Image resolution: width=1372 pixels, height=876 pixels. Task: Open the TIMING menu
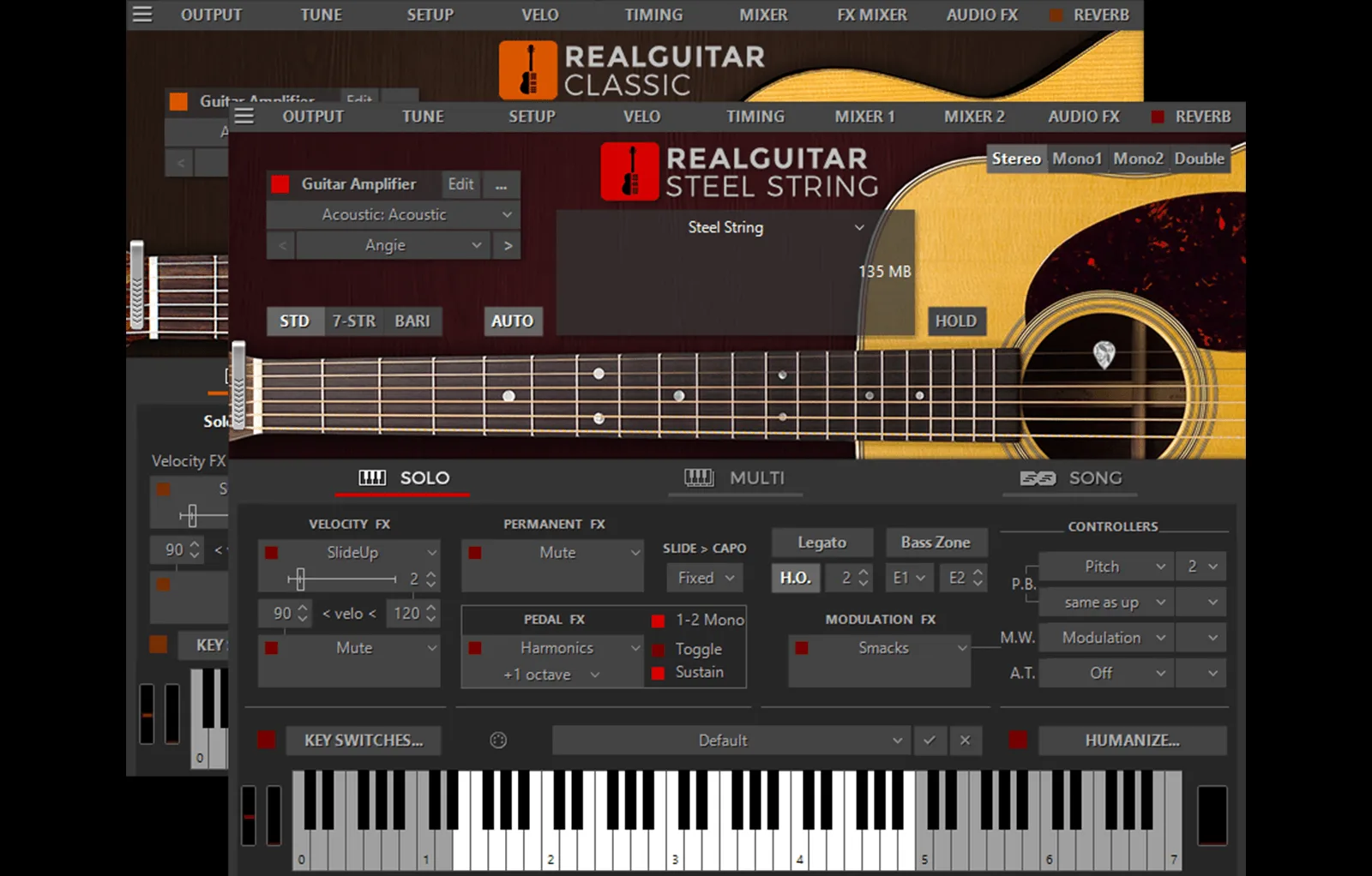click(755, 116)
